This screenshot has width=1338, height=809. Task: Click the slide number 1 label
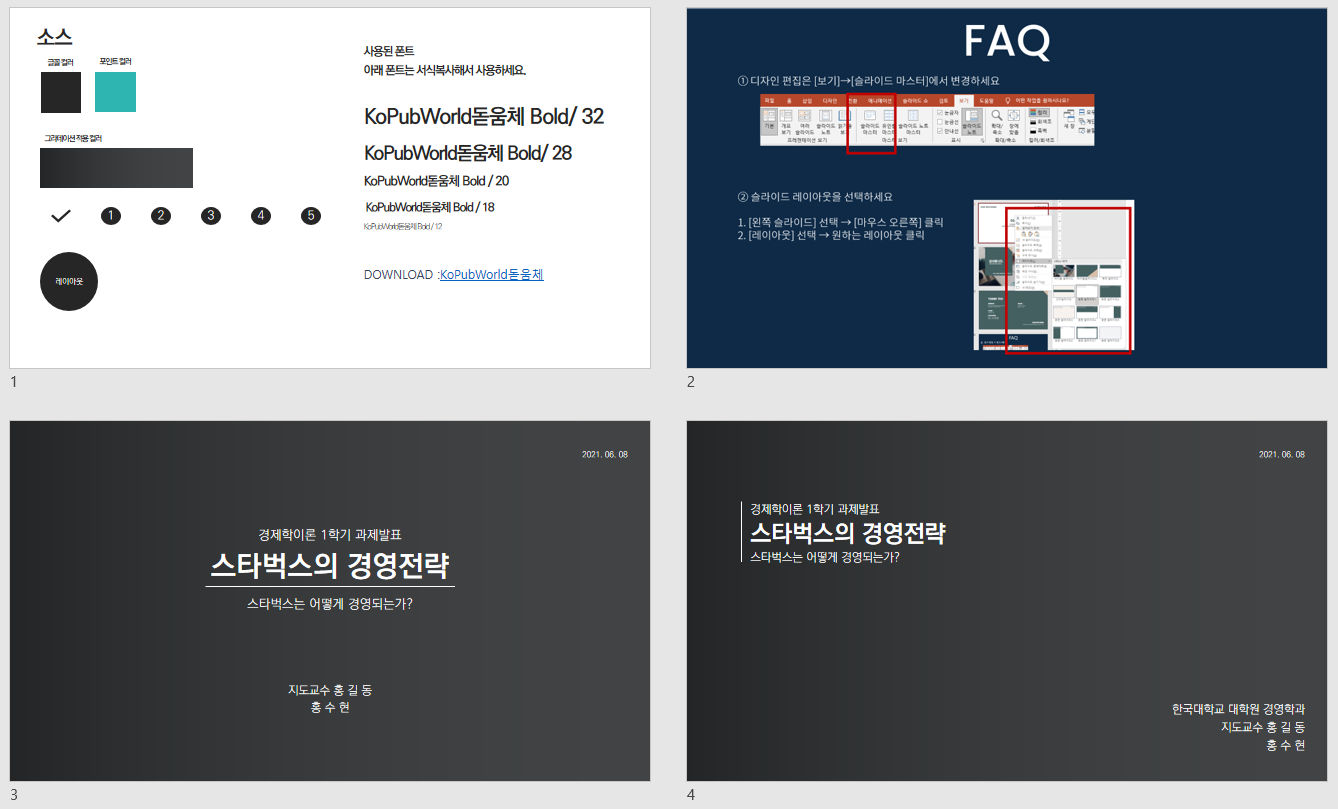click(x=14, y=382)
